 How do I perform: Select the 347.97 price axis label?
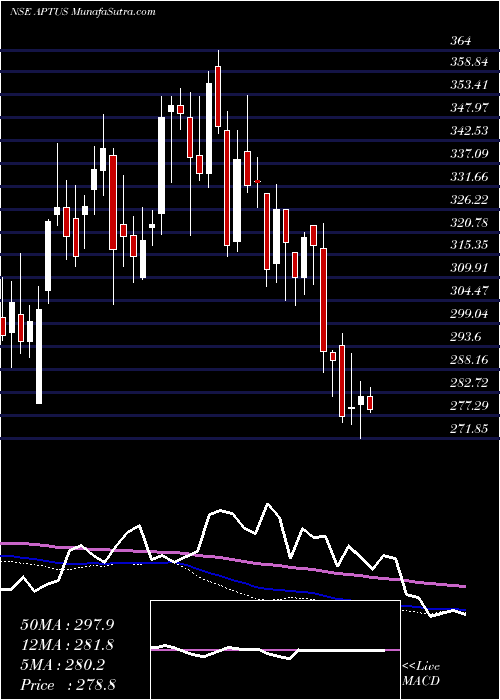[x=468, y=108]
